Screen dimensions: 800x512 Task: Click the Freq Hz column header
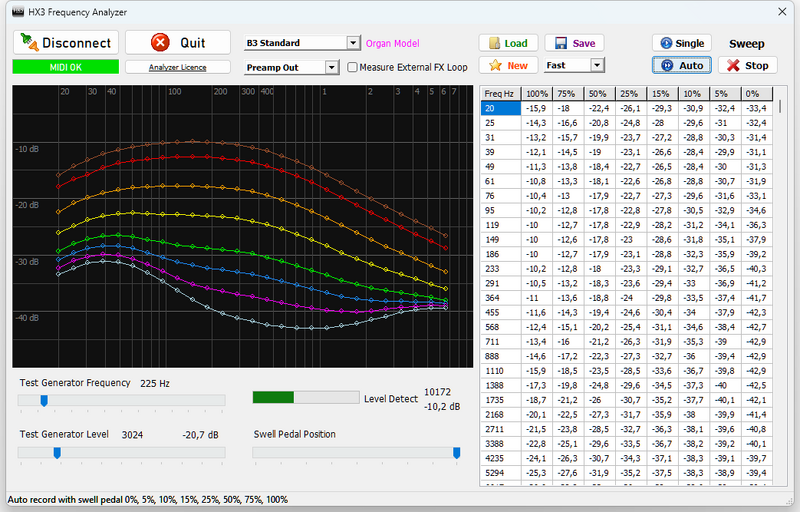(500, 93)
